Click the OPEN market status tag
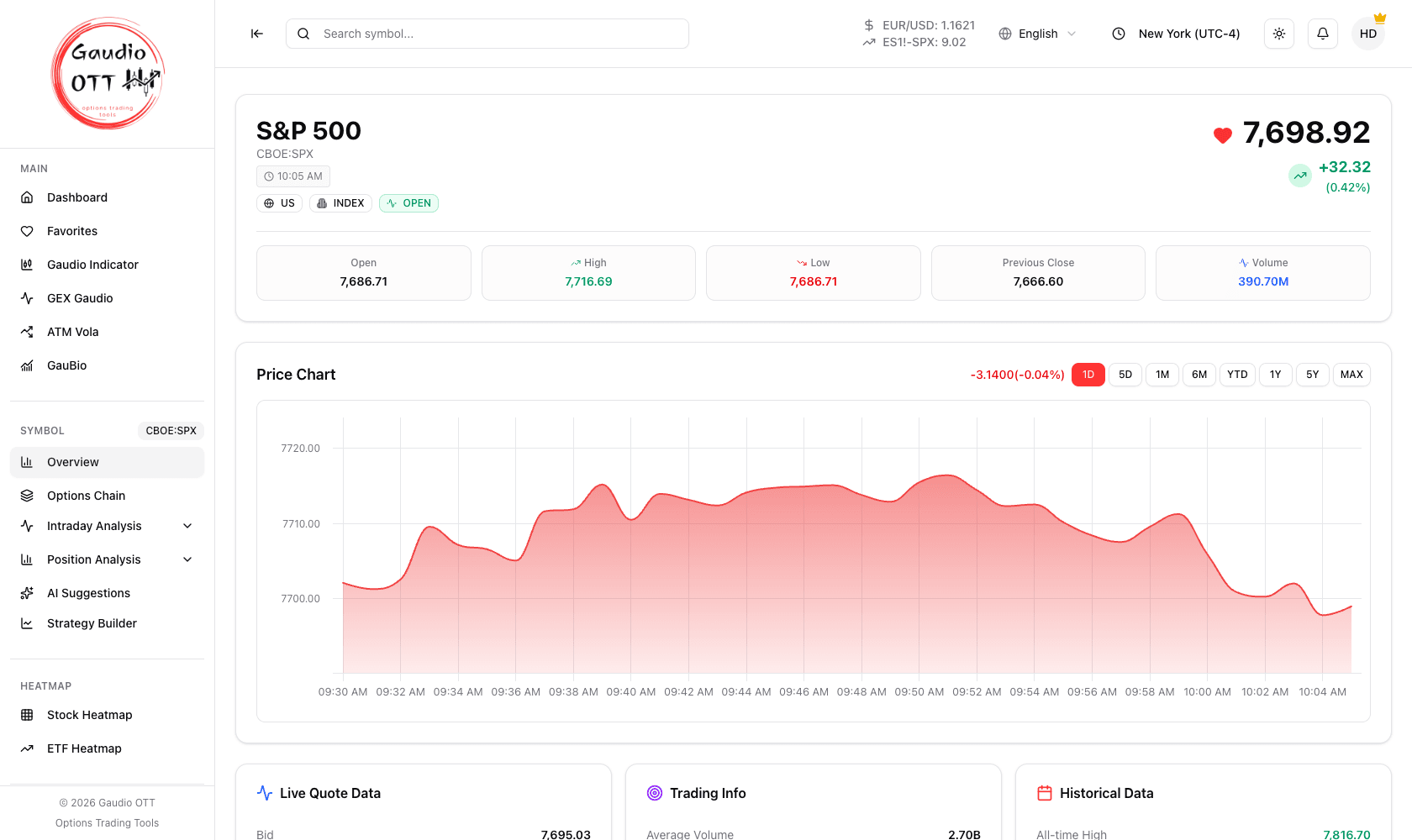 [408, 203]
